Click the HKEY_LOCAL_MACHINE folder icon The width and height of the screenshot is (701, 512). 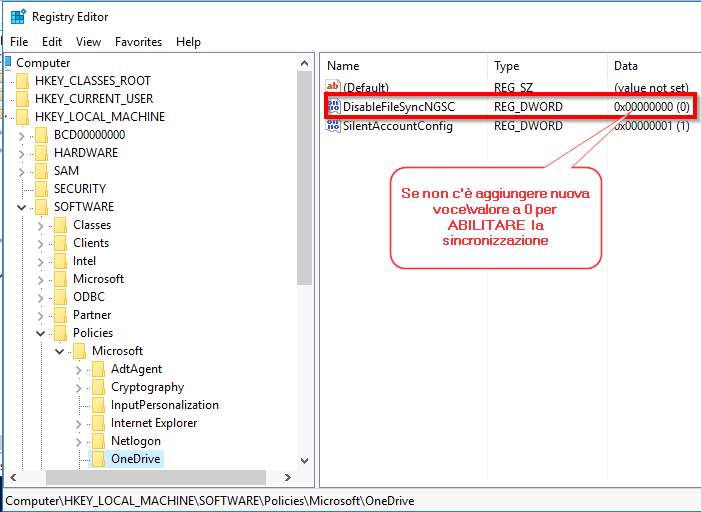[x=22, y=117]
